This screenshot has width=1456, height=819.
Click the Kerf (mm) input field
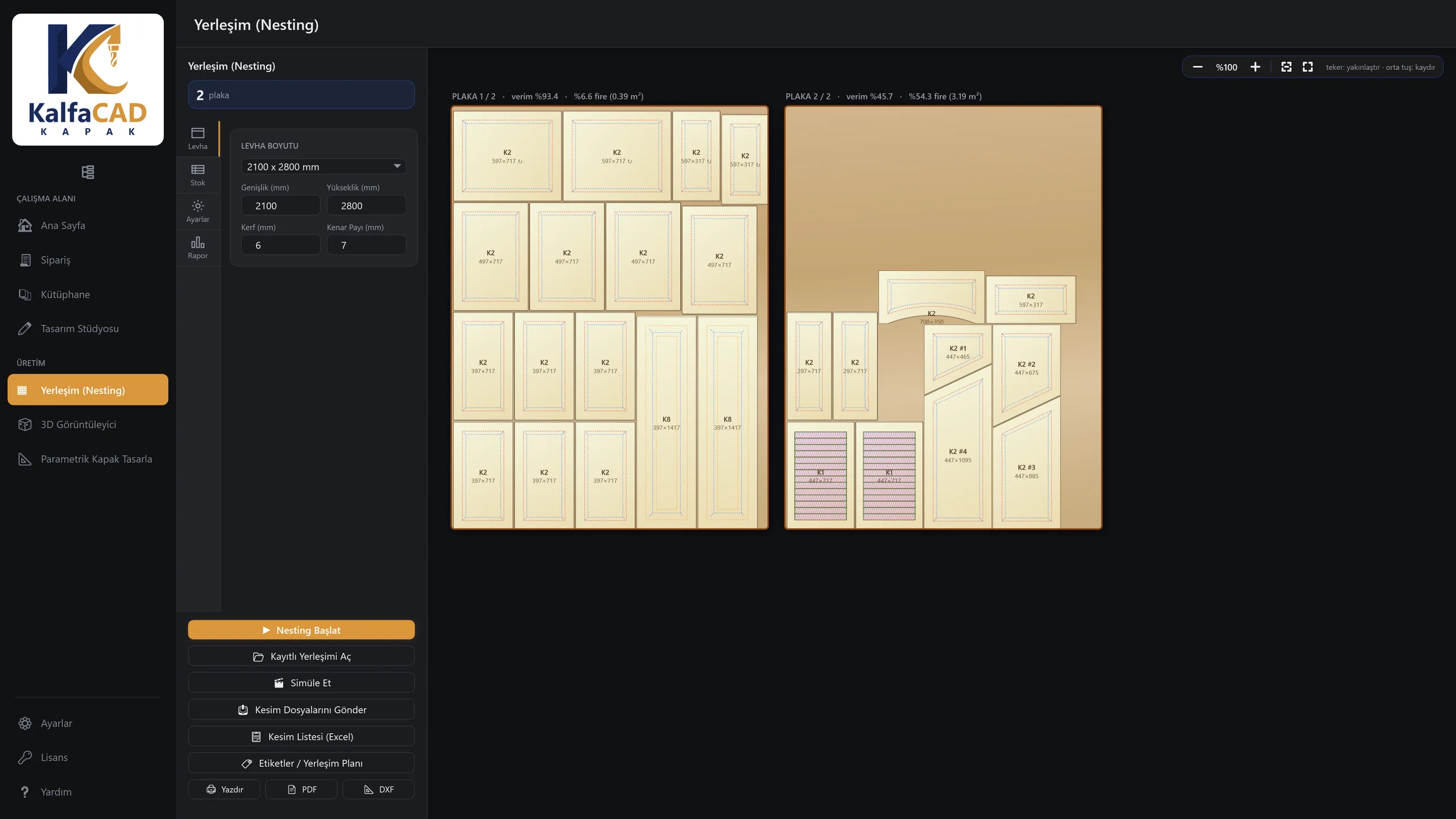point(280,245)
